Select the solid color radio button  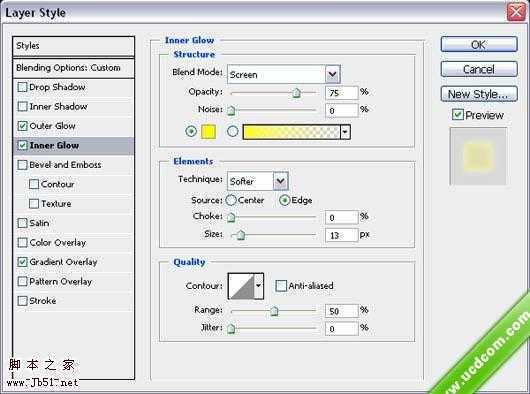pos(191,131)
